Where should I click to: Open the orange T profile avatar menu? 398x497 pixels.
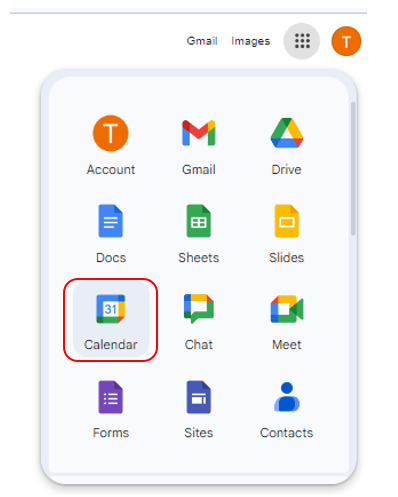click(346, 41)
